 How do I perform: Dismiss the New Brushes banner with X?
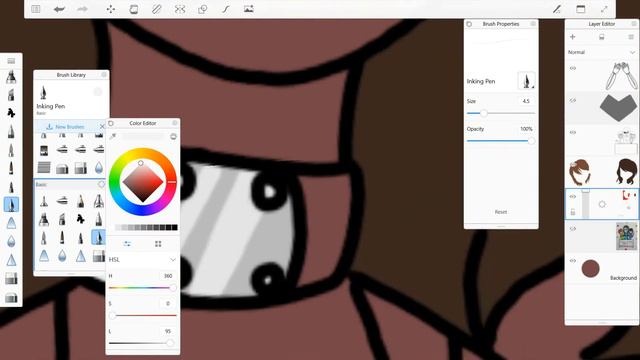102,127
